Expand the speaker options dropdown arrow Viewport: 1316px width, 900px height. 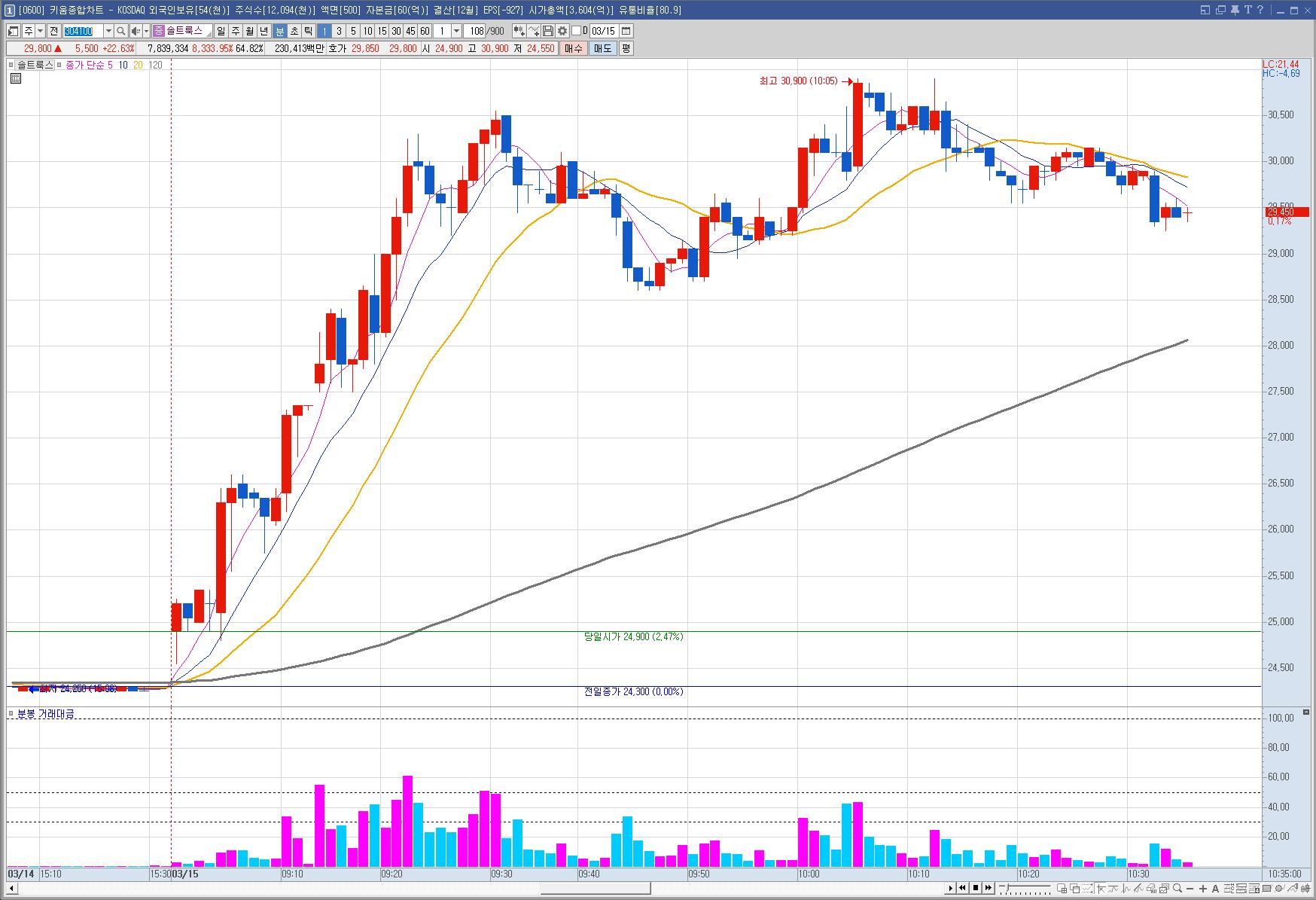point(146,31)
